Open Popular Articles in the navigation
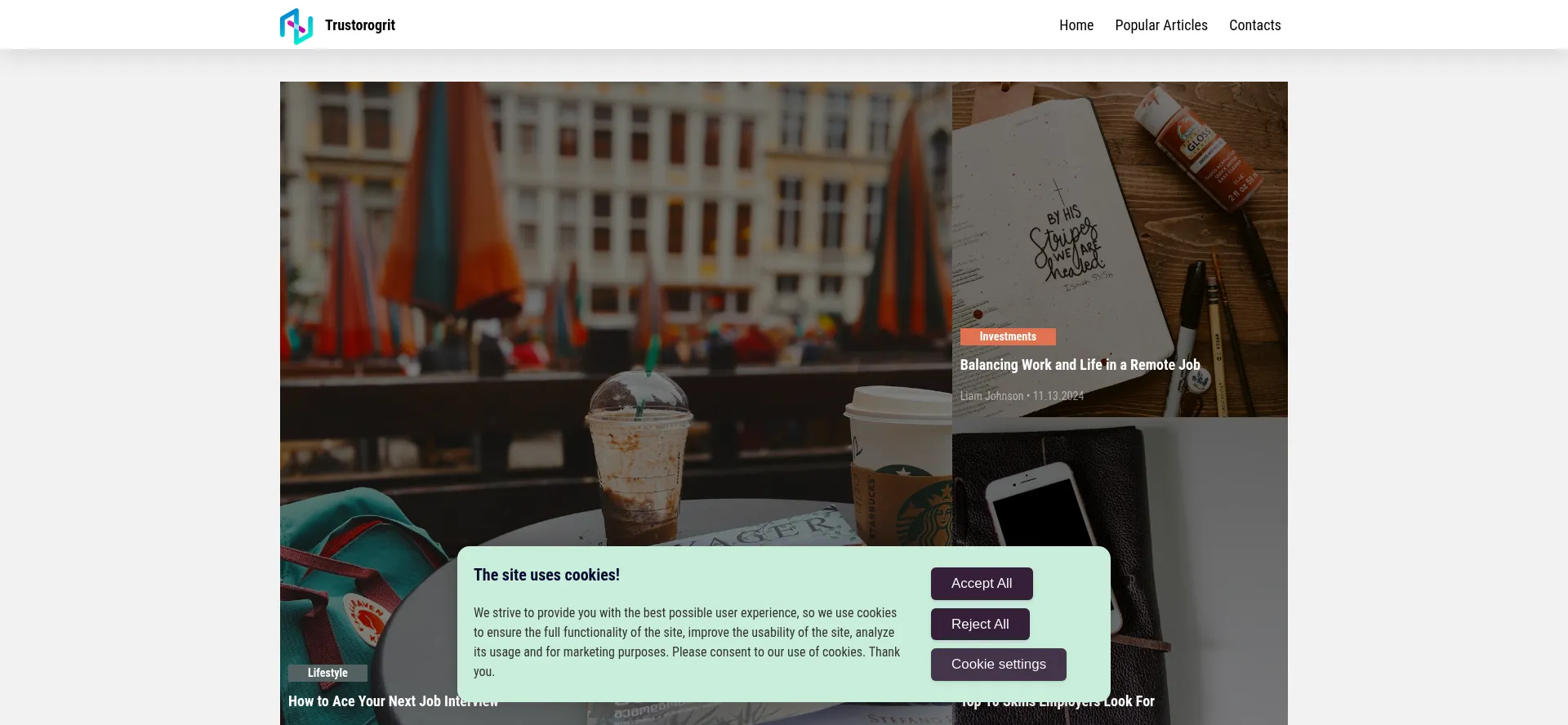The image size is (1568, 725). 1161,25
